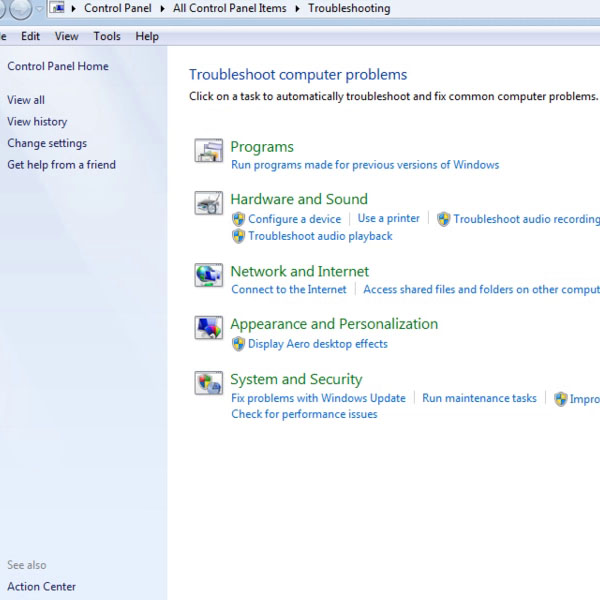Click Display Aero desktop effects link
The image size is (600, 600).
(318, 344)
